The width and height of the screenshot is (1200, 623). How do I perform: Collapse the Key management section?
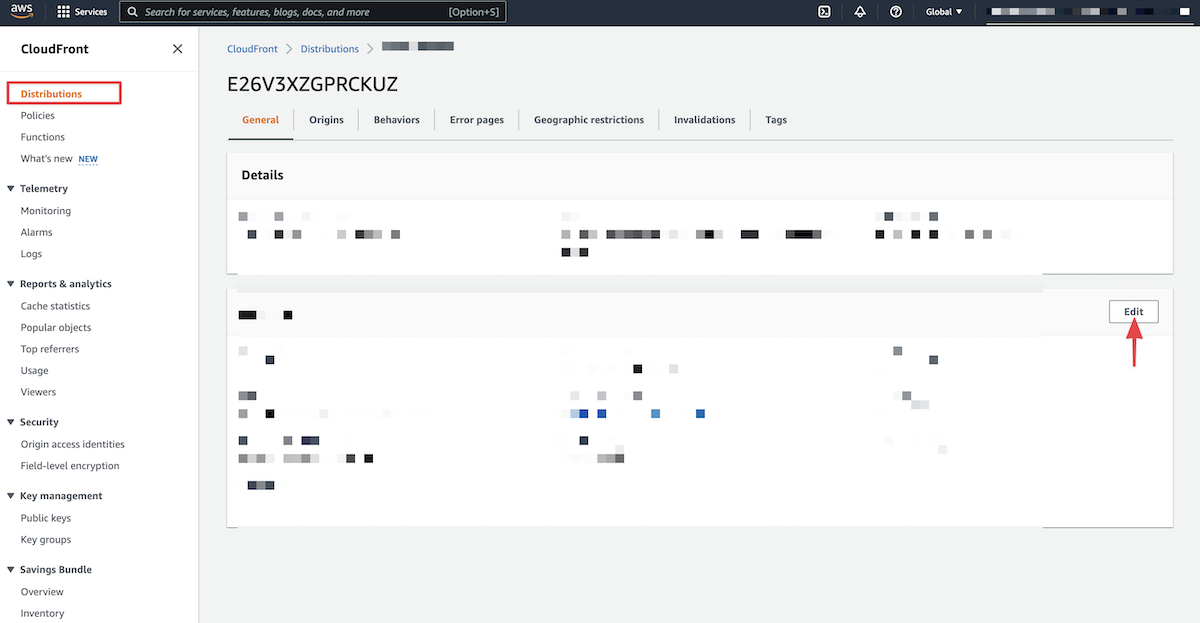[x=10, y=496]
